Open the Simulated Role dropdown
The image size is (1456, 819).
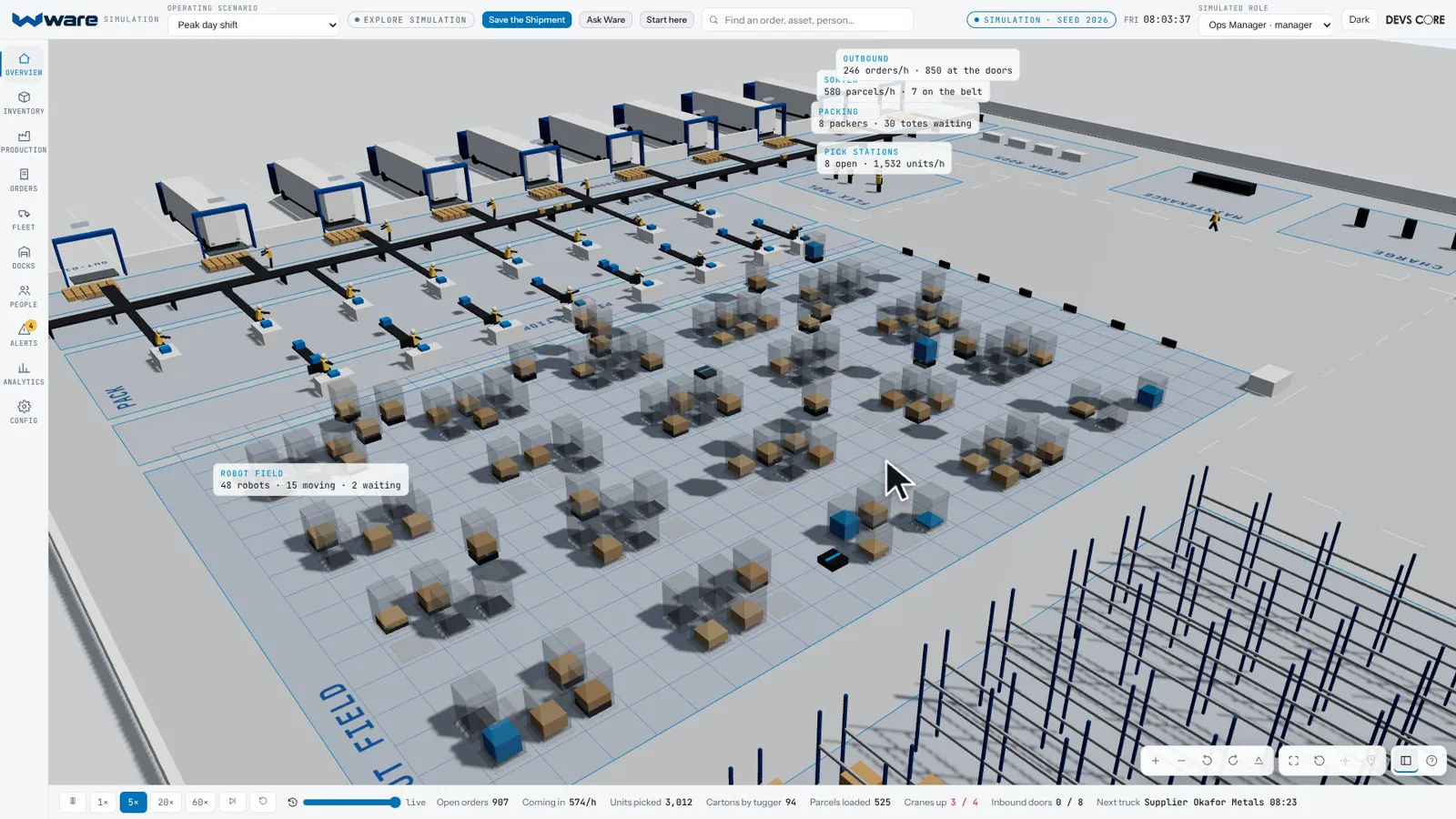pos(1266,25)
